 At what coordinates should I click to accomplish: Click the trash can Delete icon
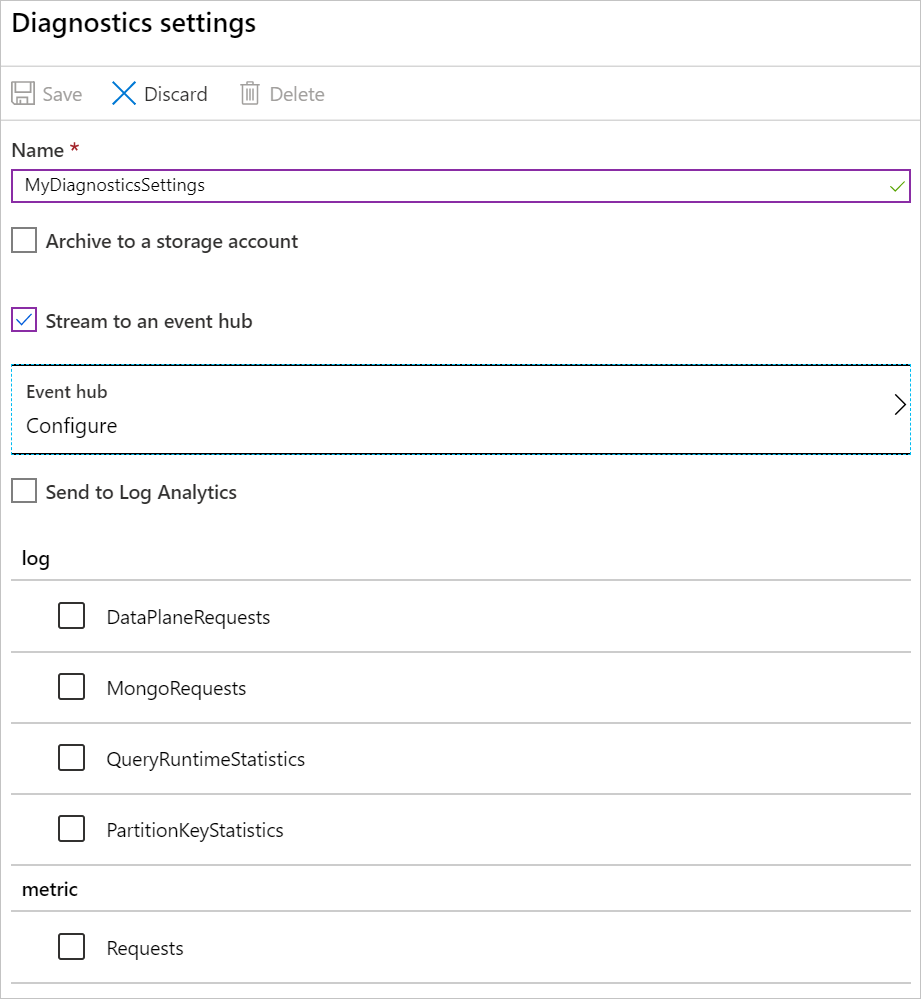pos(249,93)
